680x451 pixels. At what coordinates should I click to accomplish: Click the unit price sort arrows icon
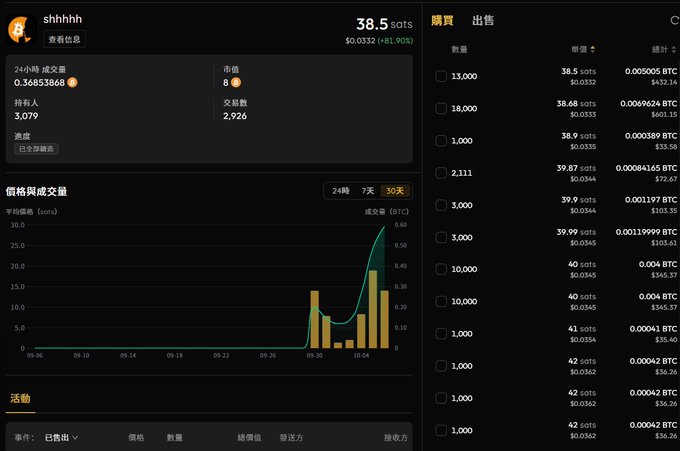(592, 49)
